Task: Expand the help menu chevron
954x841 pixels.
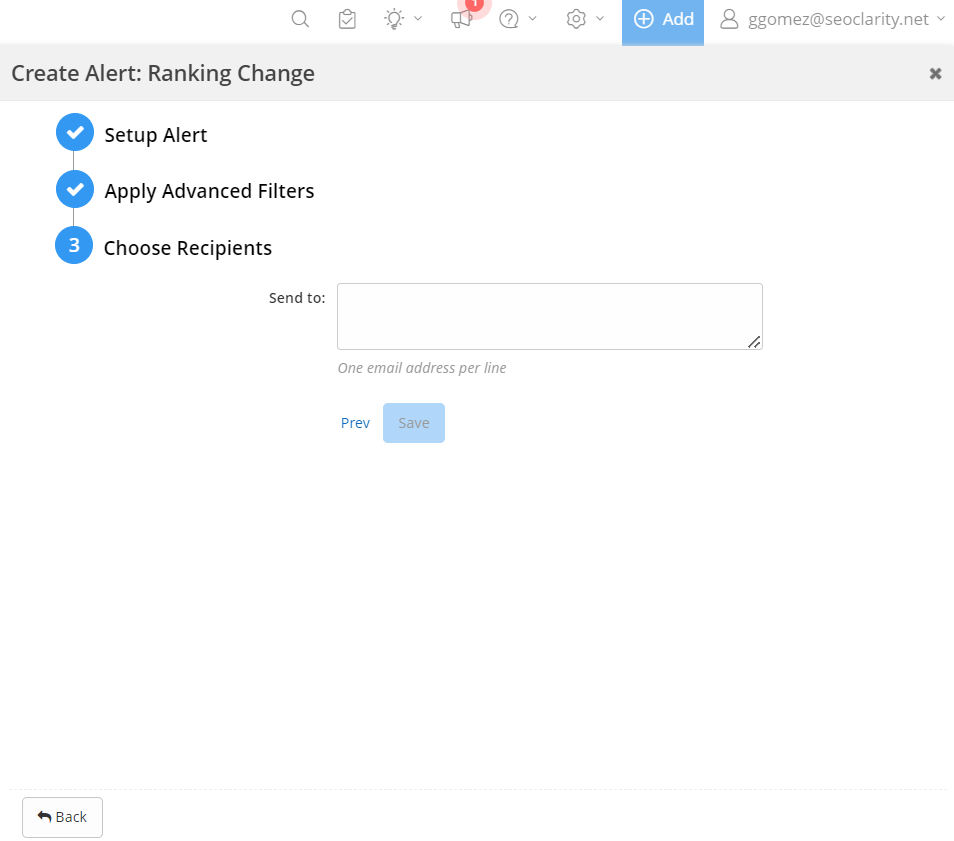Action: coord(533,19)
